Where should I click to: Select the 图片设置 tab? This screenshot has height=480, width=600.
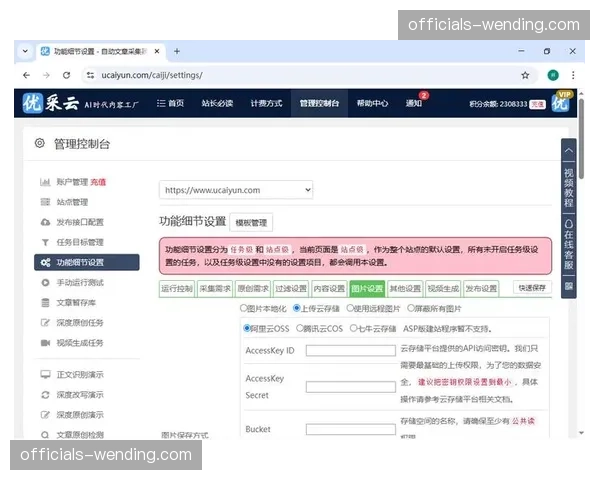(x=367, y=289)
